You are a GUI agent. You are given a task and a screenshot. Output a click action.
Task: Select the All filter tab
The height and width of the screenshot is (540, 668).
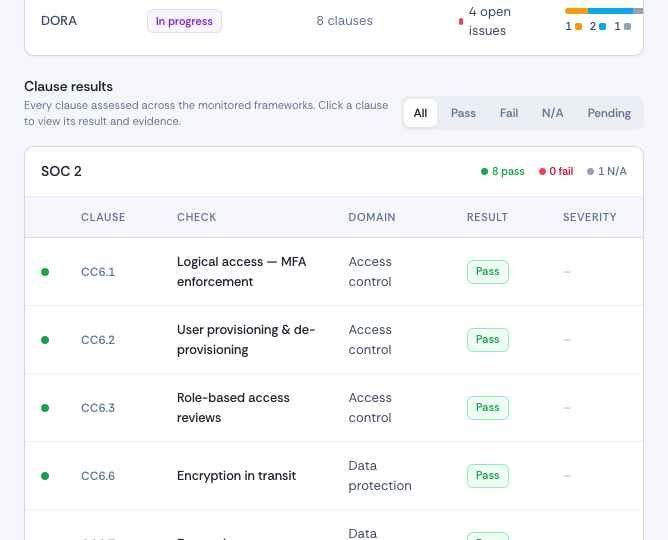420,113
